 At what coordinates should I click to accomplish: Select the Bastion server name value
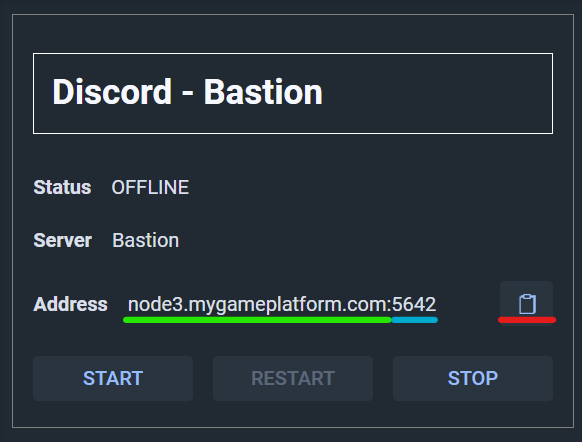146,240
